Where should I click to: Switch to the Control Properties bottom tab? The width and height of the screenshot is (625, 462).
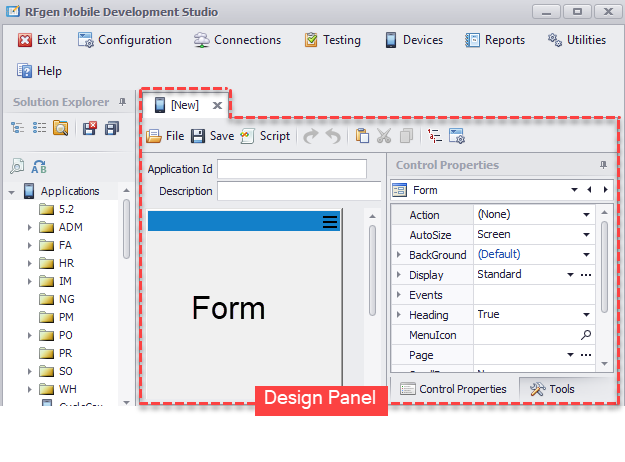point(453,389)
